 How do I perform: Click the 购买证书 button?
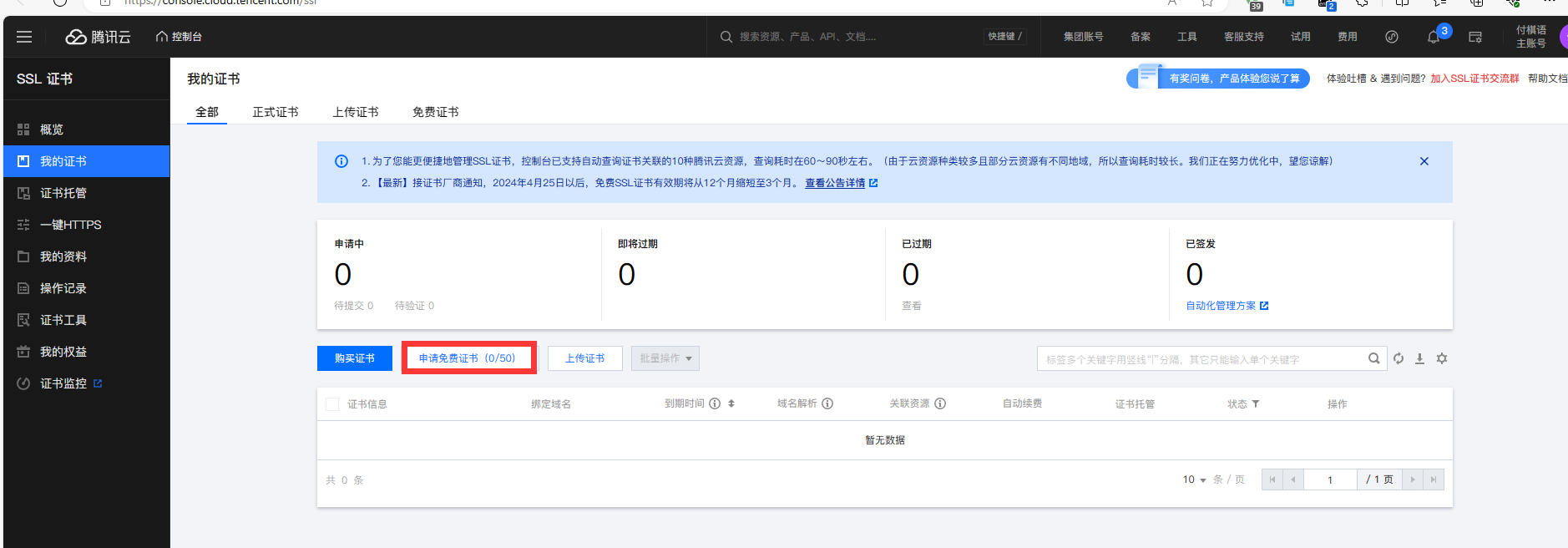[355, 358]
